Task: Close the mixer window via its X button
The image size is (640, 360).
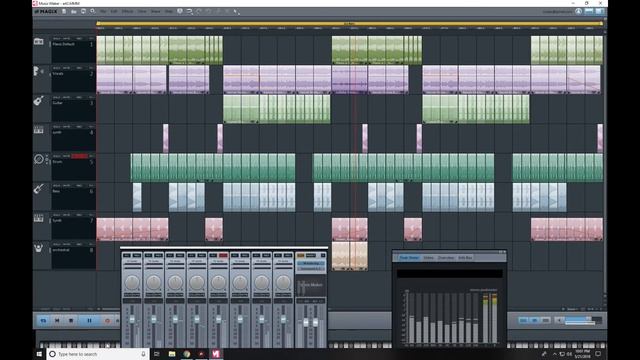Action: click(323, 255)
